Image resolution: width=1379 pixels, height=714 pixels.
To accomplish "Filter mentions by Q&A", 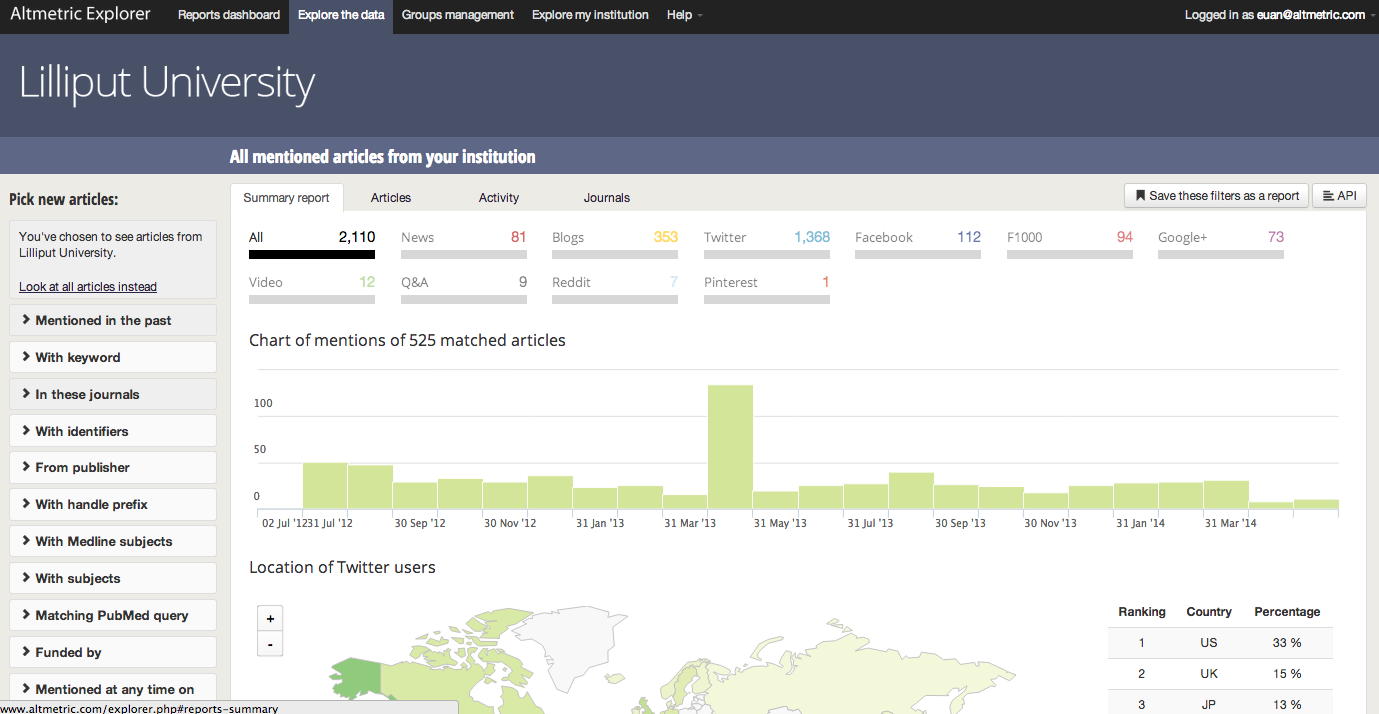I will (x=463, y=288).
